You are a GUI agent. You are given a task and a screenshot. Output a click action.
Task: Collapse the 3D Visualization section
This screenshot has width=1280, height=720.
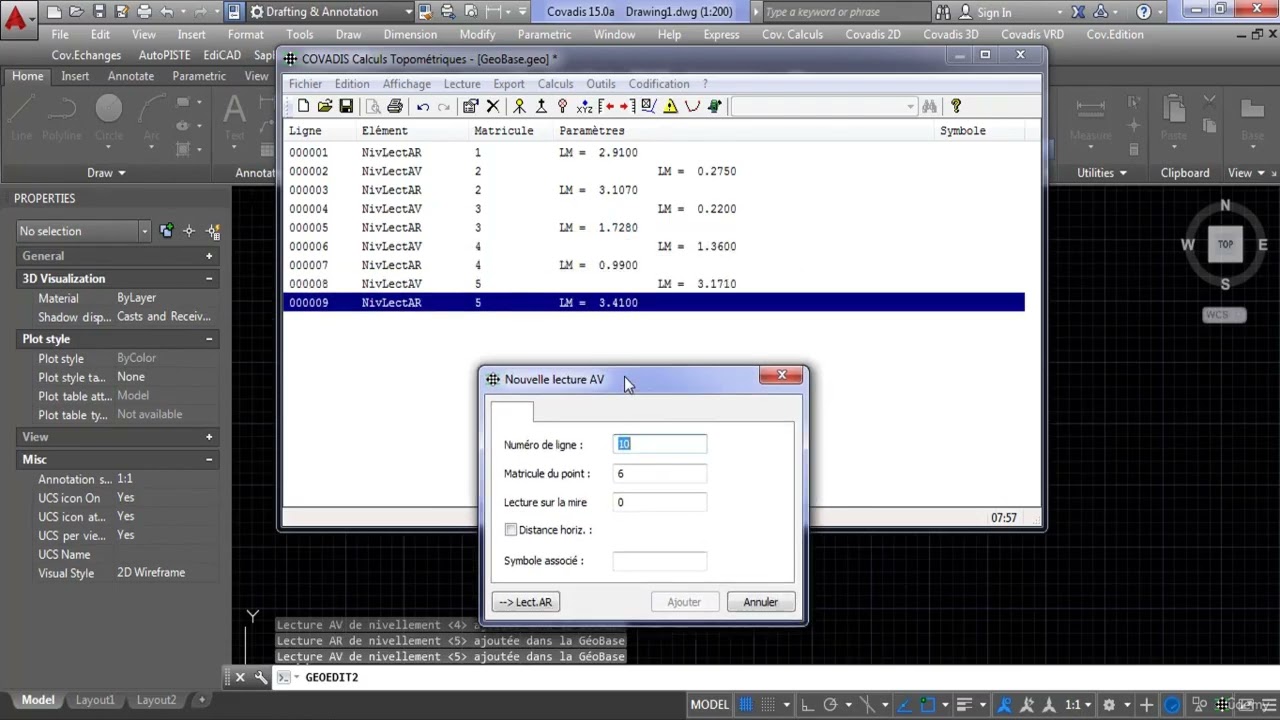(209, 279)
